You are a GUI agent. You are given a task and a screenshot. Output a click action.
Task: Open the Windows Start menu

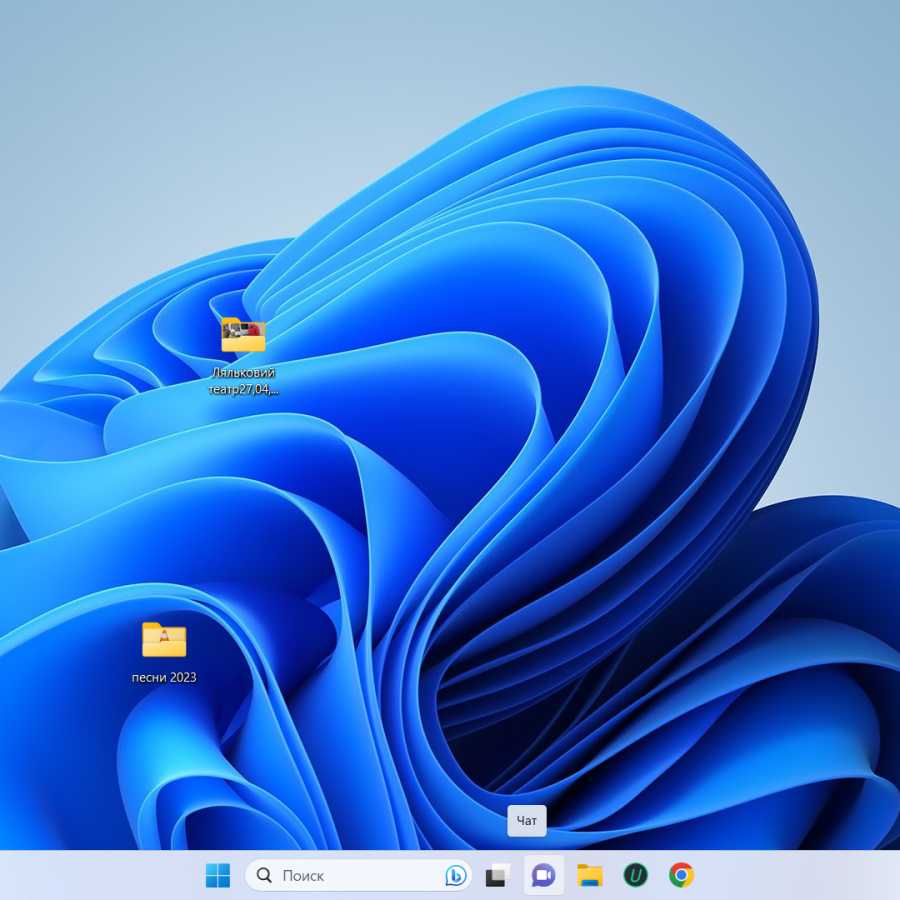pyautogui.click(x=217, y=875)
